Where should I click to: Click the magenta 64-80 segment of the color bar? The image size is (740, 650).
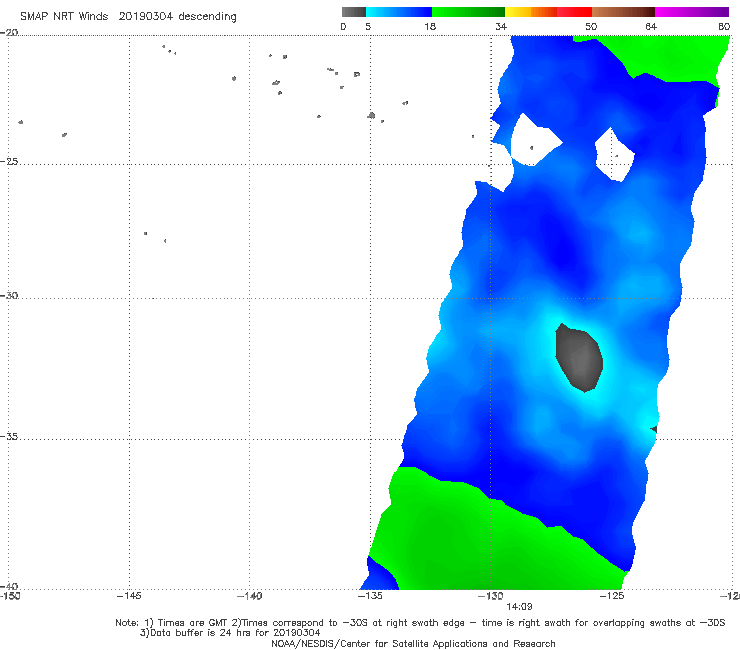coord(692,12)
